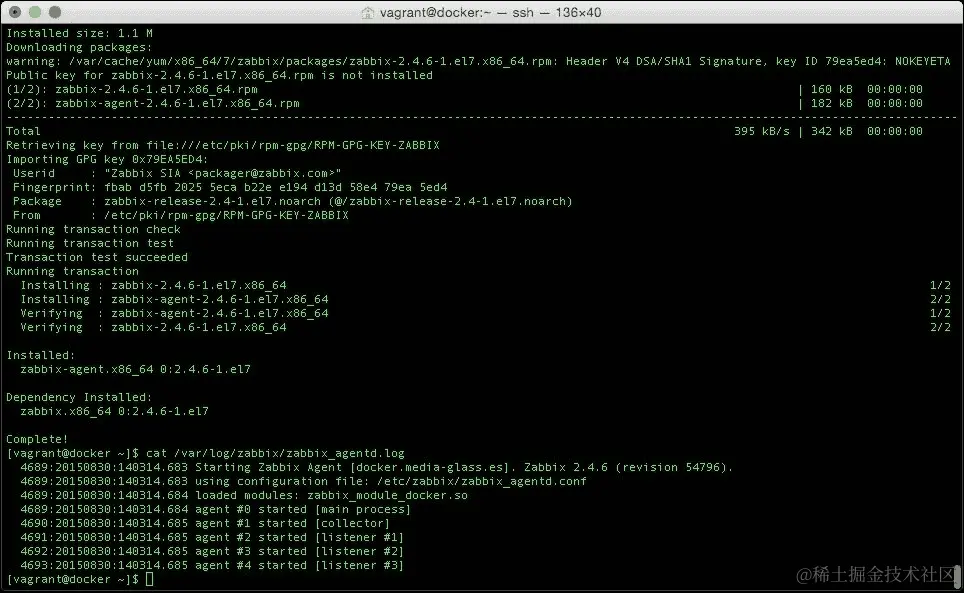Click 'loaded modules: zabbix_module_docker.so' log line
This screenshot has height=593, width=964.
click(x=244, y=495)
